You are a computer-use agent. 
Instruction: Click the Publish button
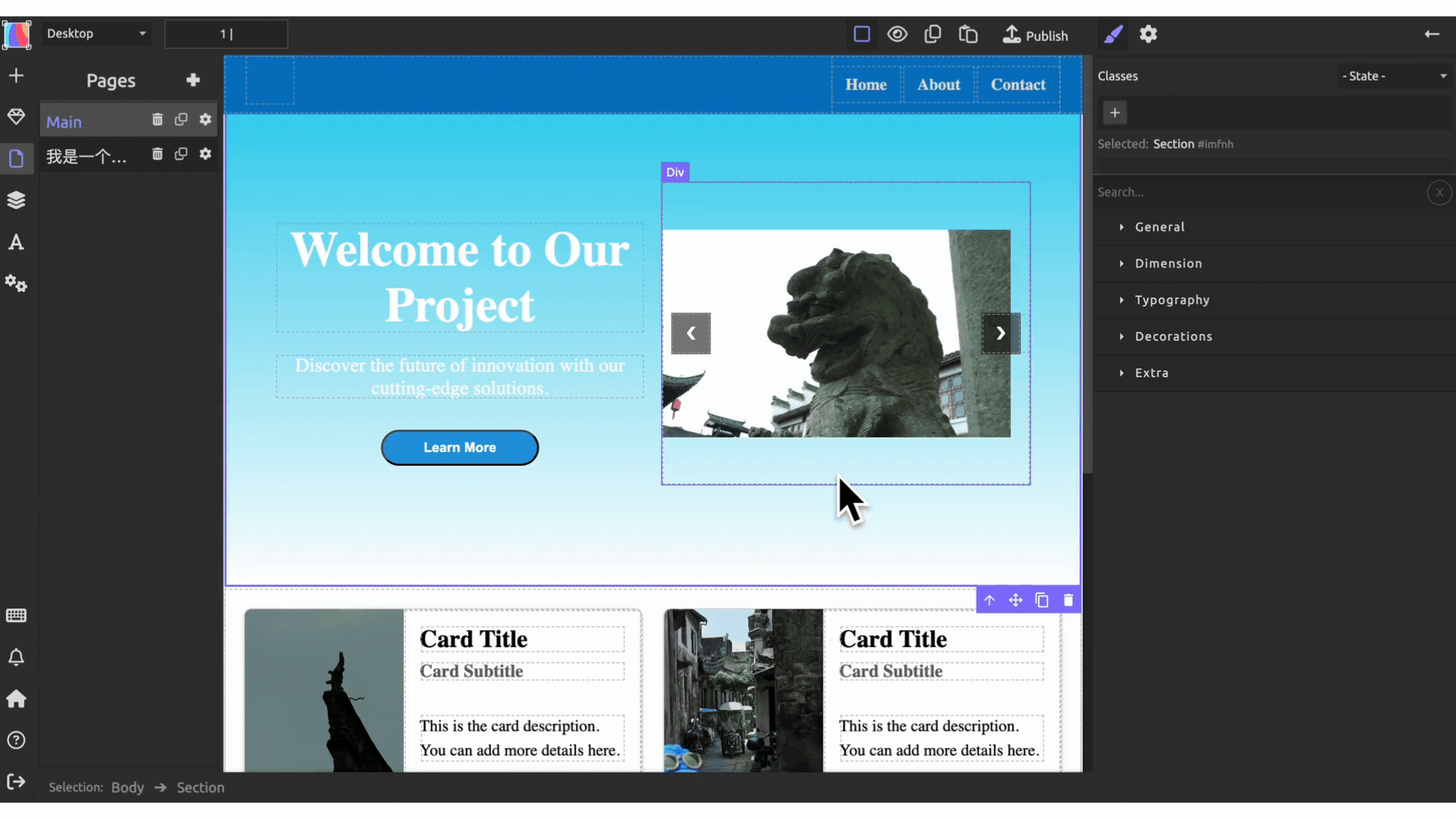pos(1035,35)
